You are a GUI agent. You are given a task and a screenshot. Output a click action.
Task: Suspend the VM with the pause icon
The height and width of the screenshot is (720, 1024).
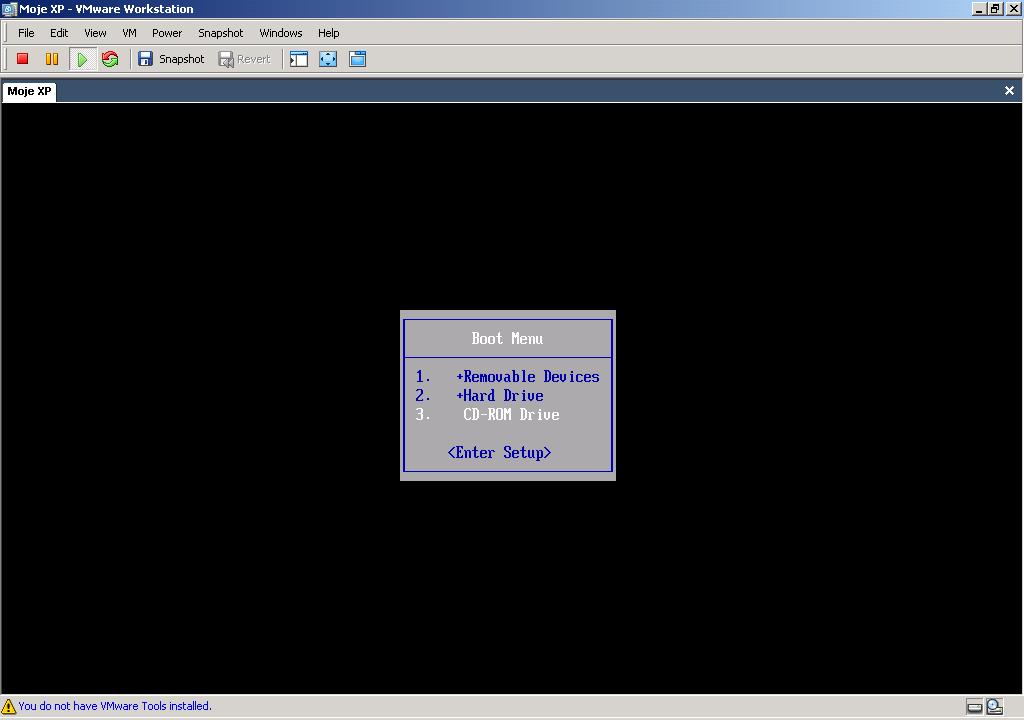point(52,59)
